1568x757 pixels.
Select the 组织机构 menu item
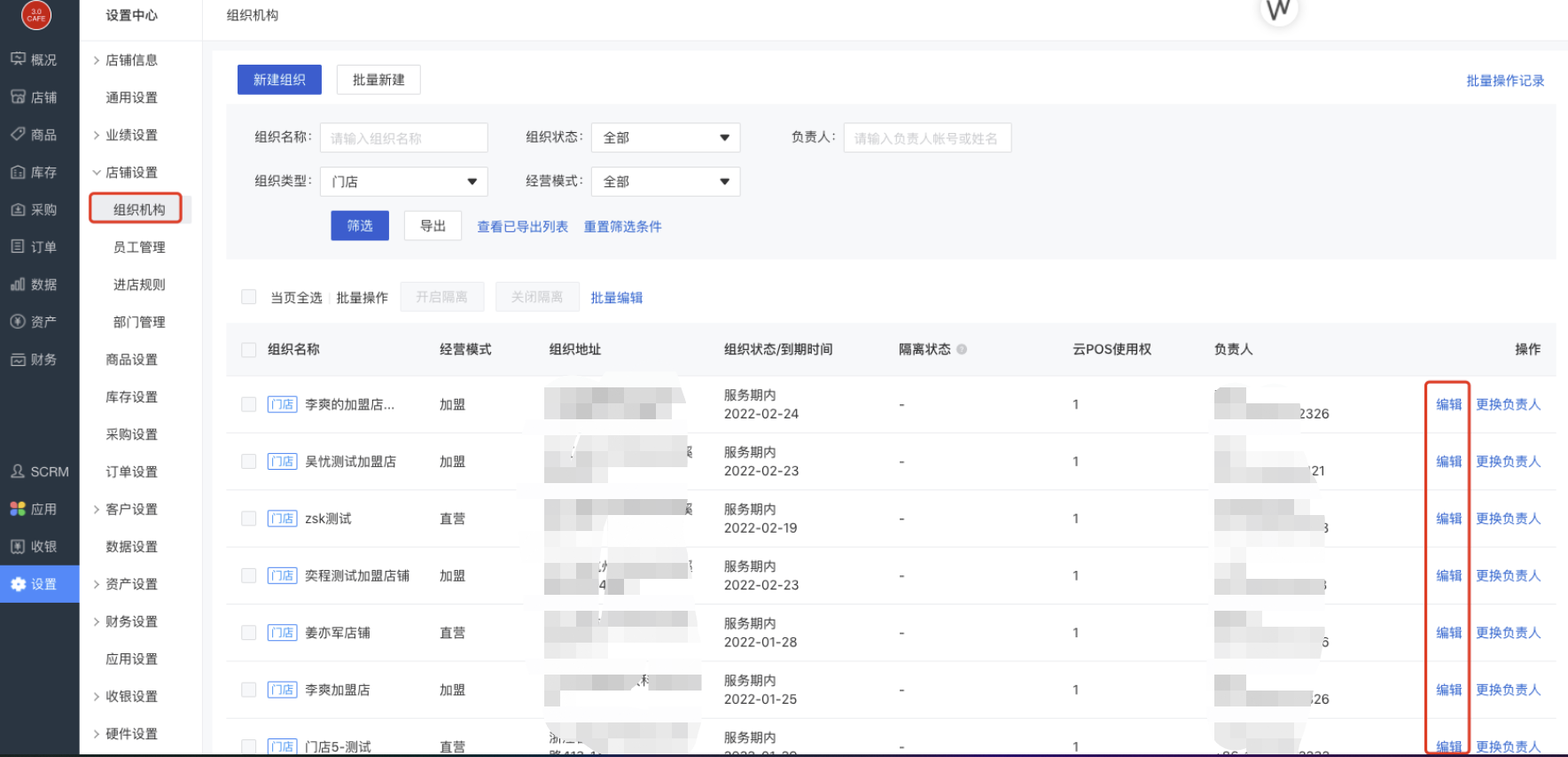tap(139, 209)
